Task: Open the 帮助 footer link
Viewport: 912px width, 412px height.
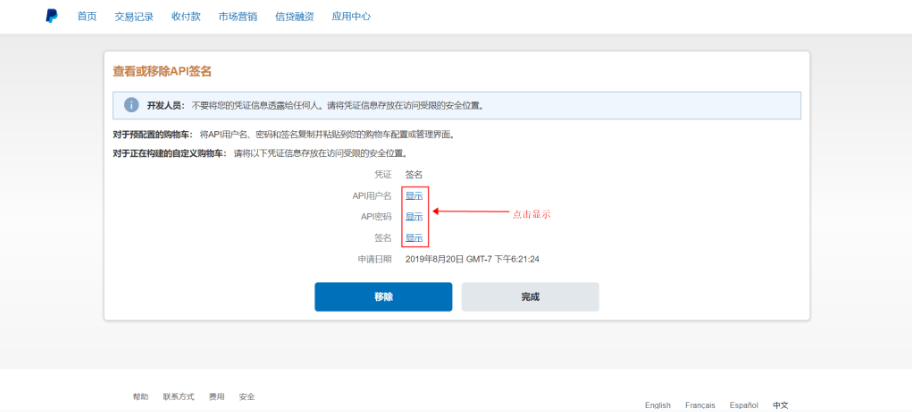Action: pos(140,397)
